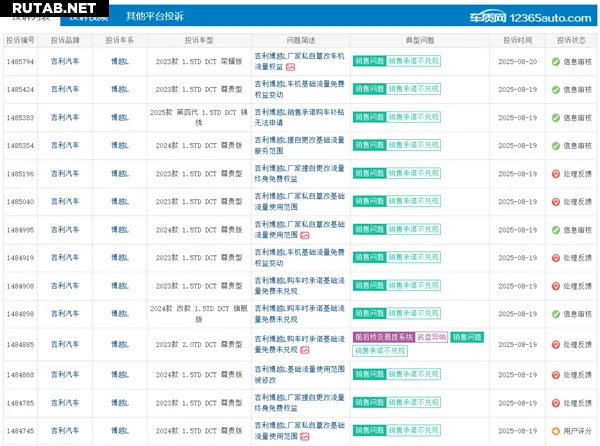Click the 投诉编号 column header

20,40
